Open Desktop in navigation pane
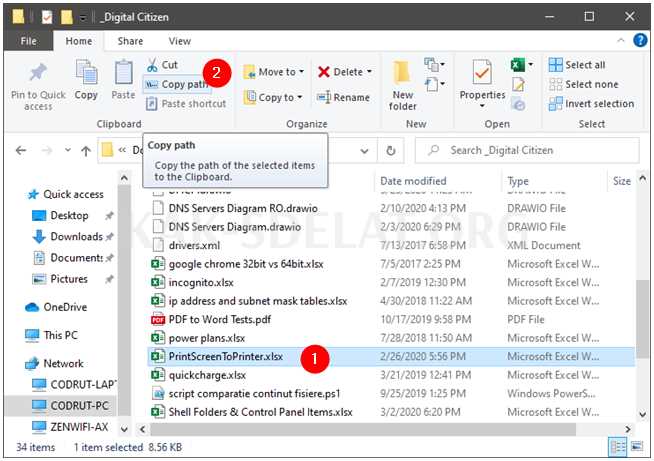 [61, 215]
